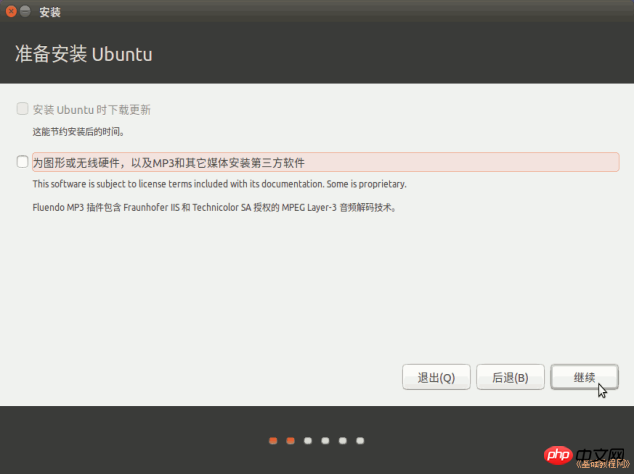Enable third-party software installation checkbox
The width and height of the screenshot is (635, 475).
point(22,162)
